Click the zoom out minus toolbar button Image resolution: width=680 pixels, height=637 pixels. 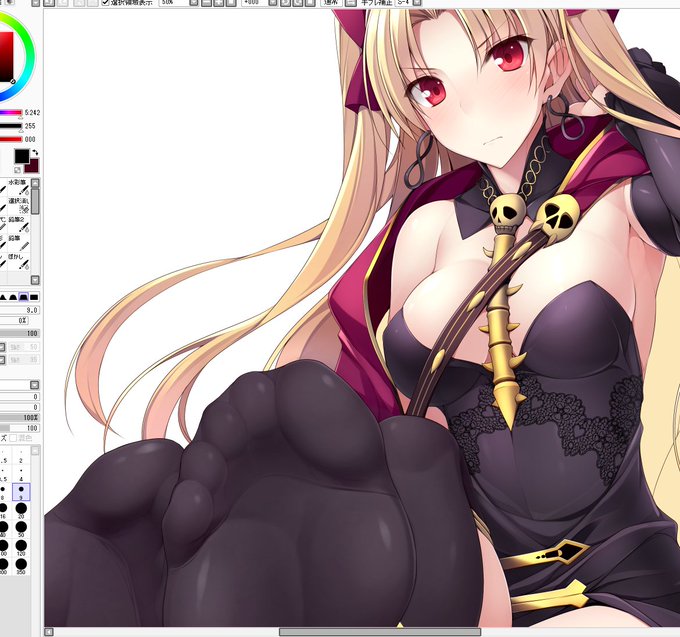tap(207, 3)
